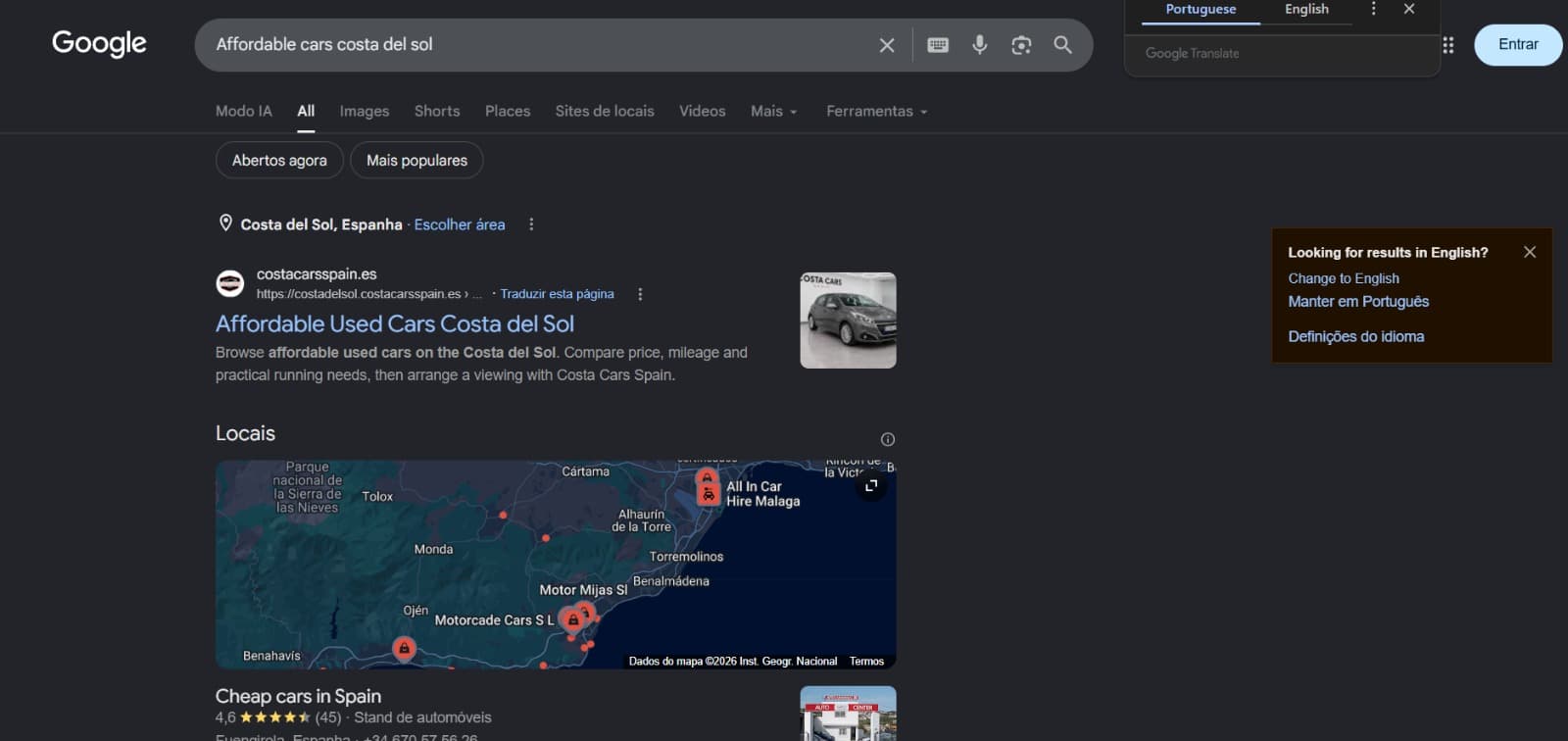The image size is (1568, 741).
Task: Toggle Mais populares filter chip
Action: click(416, 161)
